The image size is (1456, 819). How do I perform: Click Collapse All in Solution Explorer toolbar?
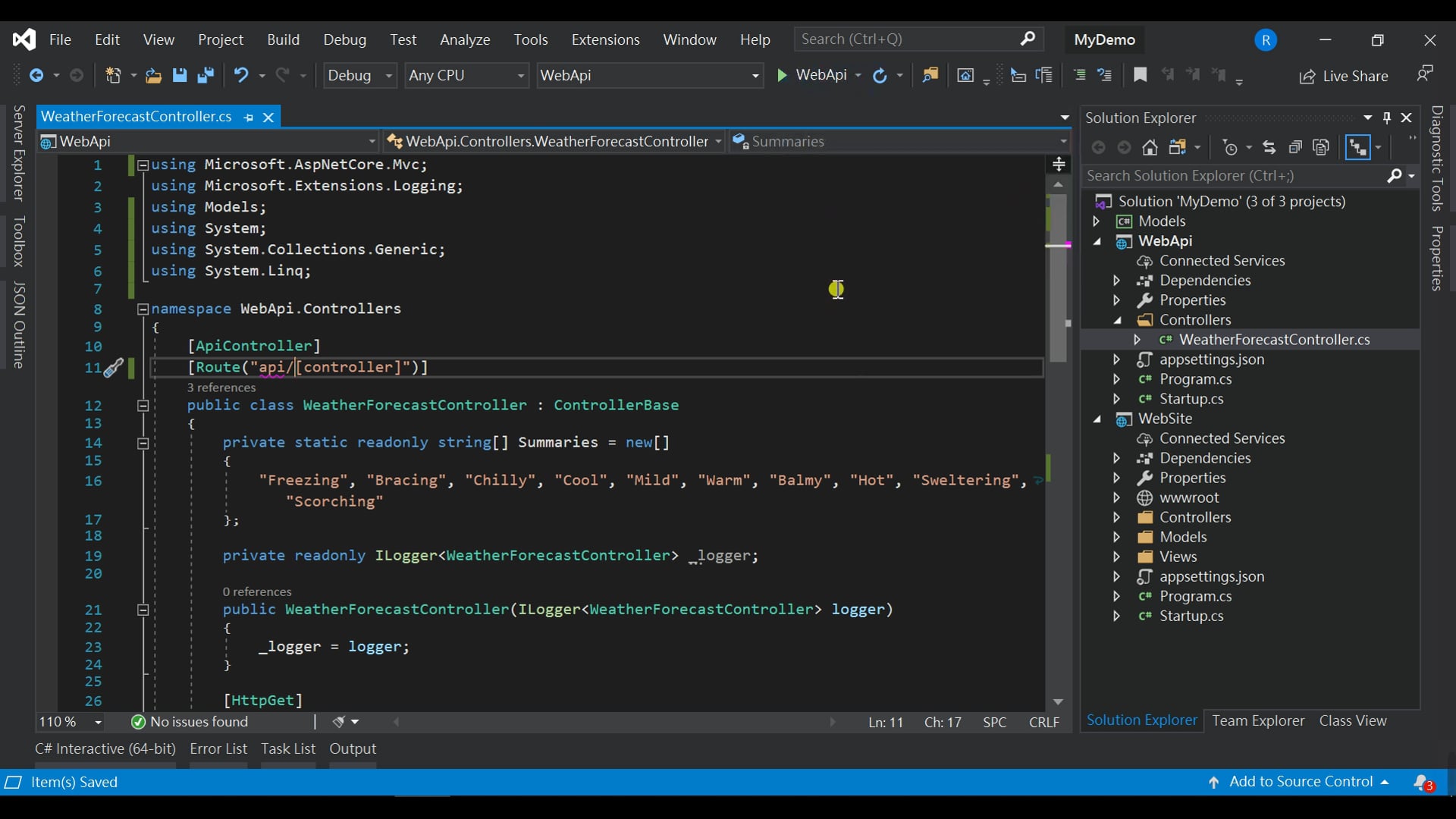coord(1295,147)
